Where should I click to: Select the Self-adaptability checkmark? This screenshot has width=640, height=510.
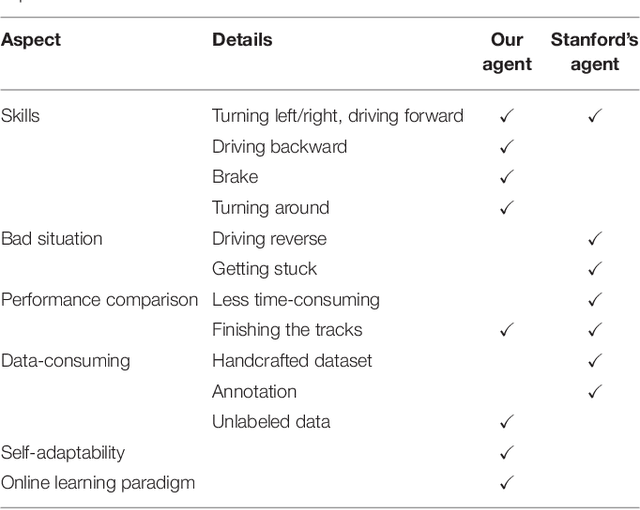pos(506,453)
